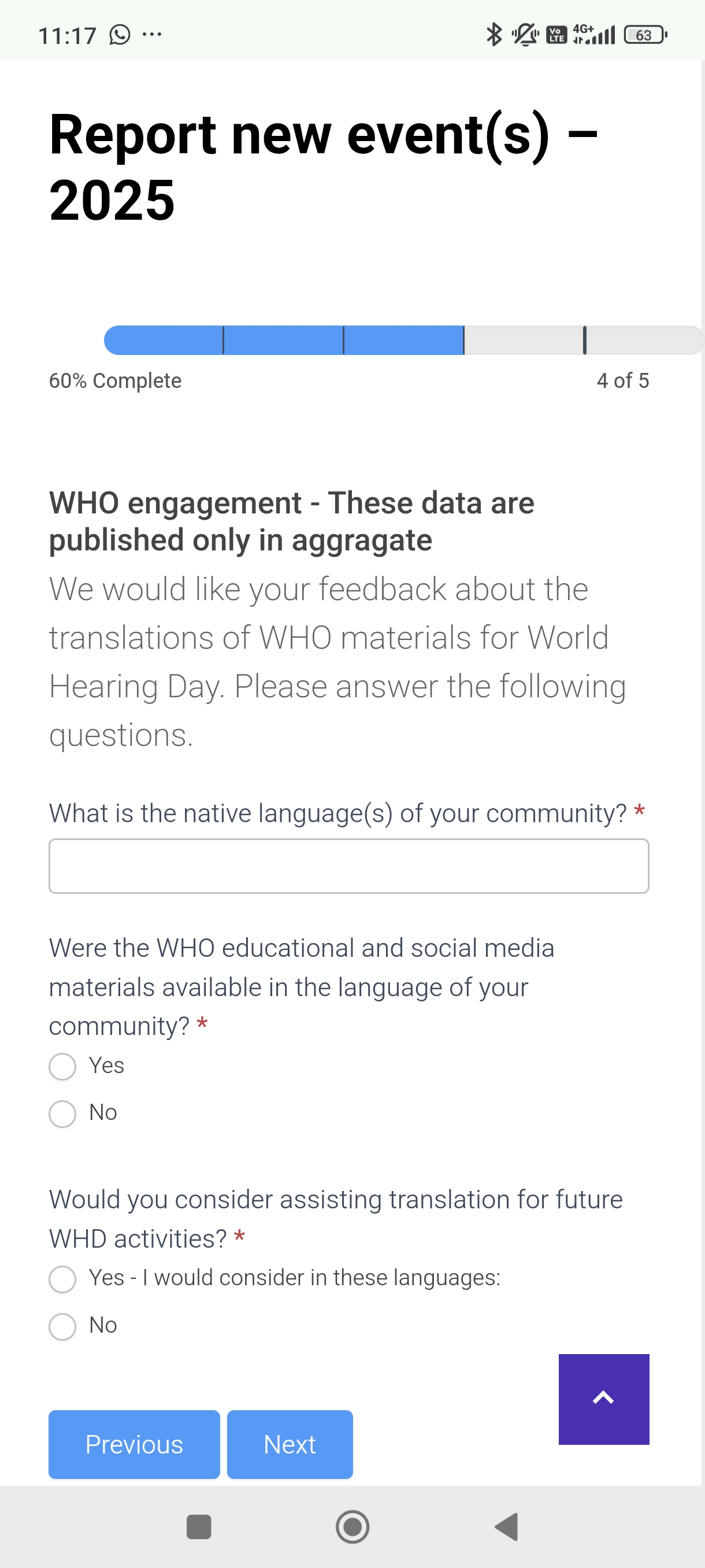Go to the Next form page
705x1568 pixels.
tap(290, 1444)
